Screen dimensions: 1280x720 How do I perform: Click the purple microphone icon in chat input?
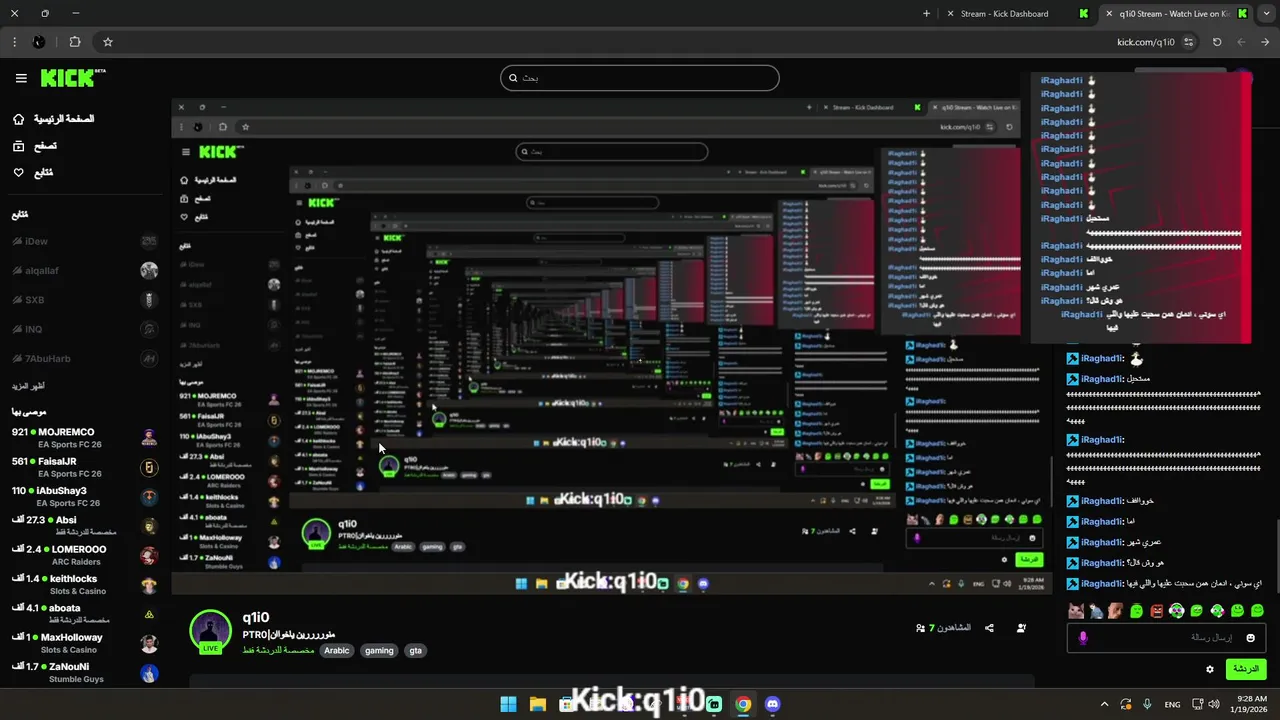[x=1082, y=638]
